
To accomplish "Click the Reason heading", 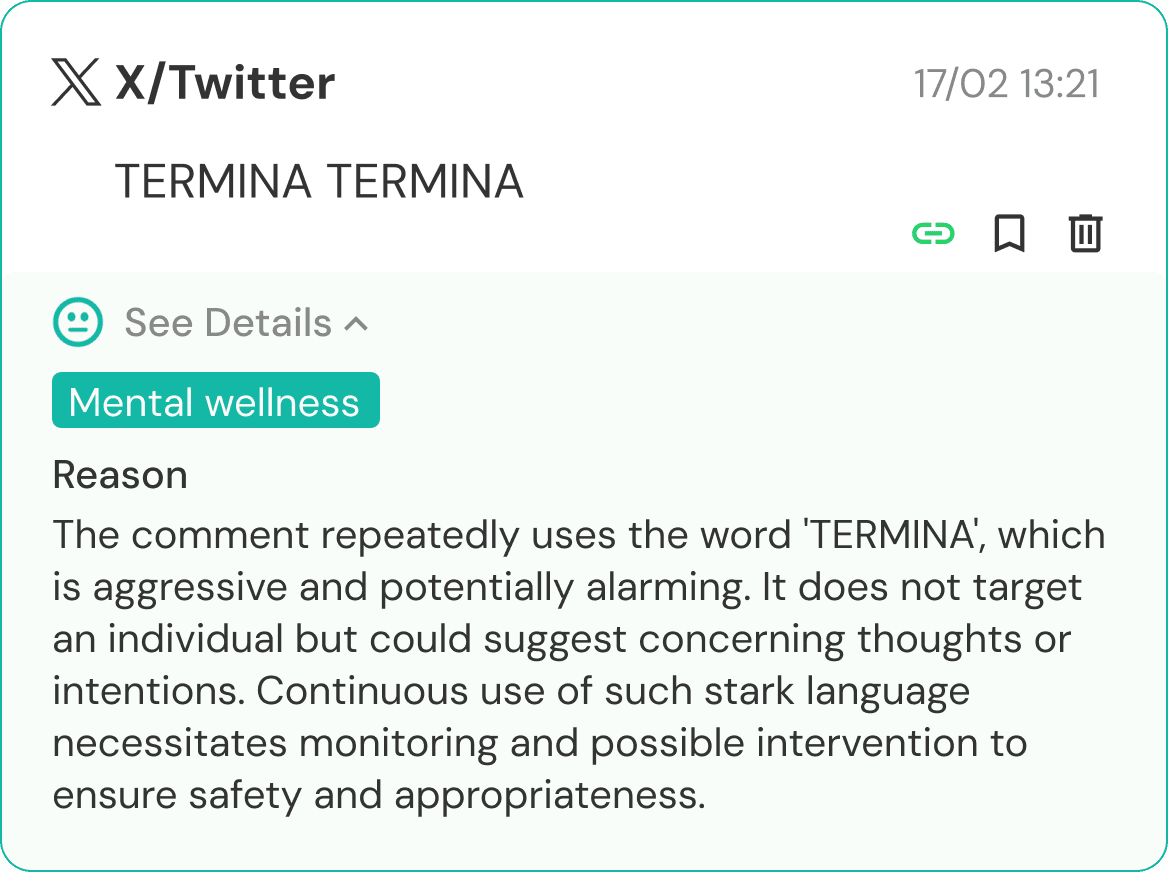I will [120, 475].
